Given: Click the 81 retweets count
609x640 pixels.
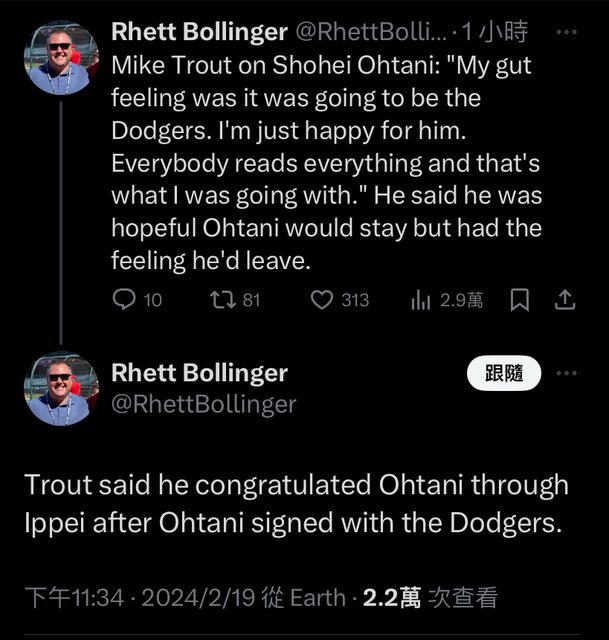Looking at the screenshot, I should pos(251,299).
